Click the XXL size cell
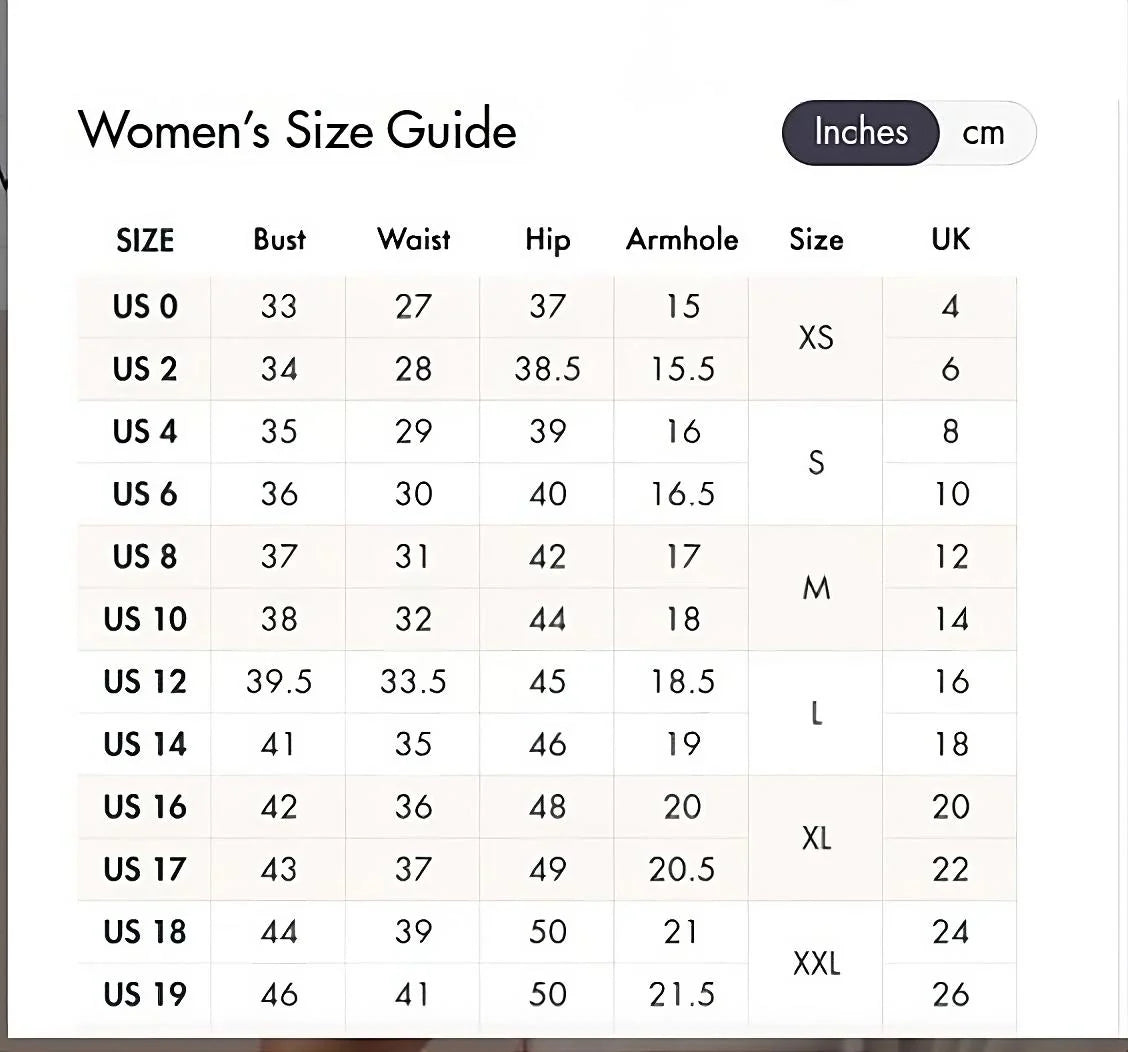 tap(816, 964)
